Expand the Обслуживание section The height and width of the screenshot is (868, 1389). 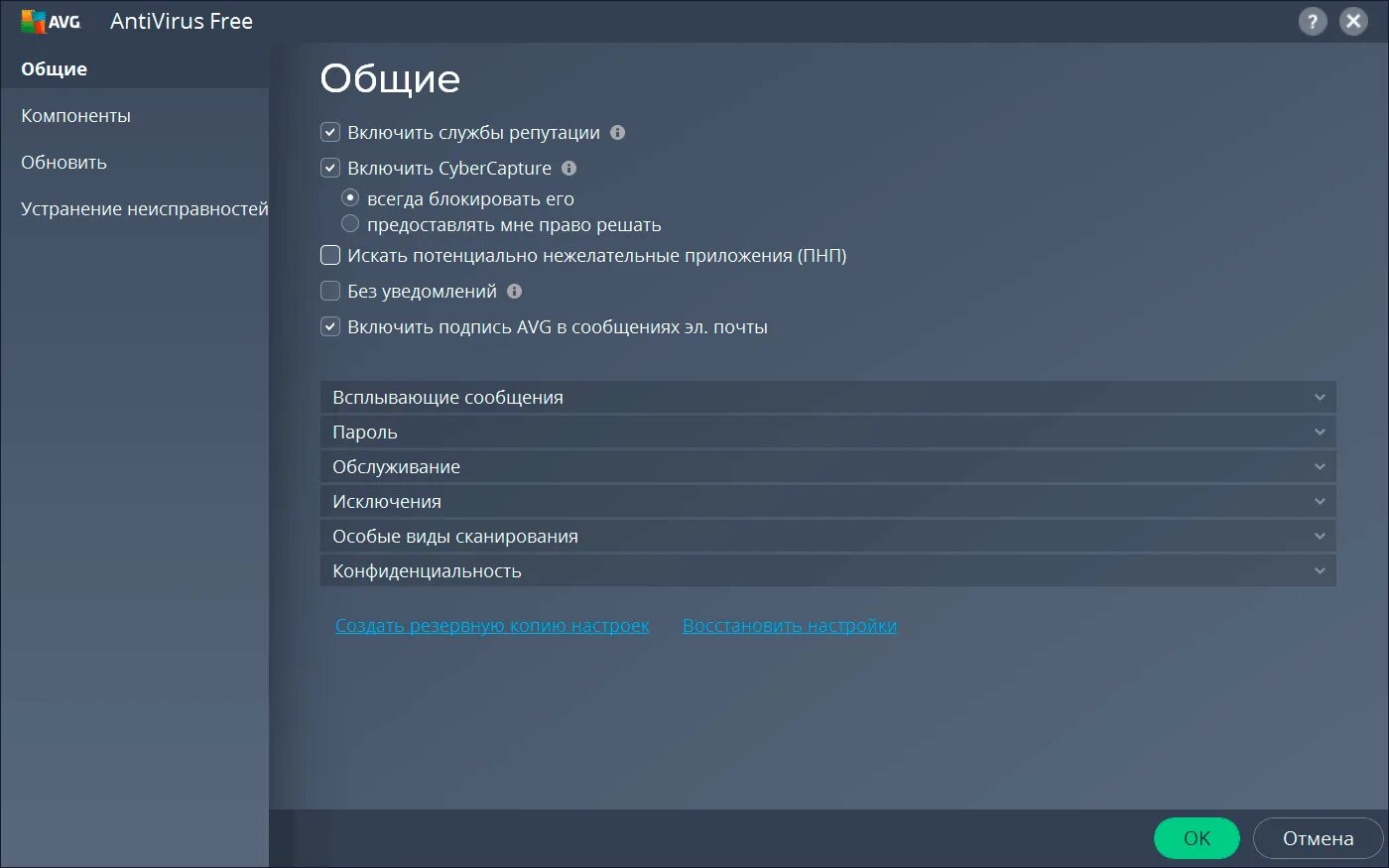pos(828,466)
